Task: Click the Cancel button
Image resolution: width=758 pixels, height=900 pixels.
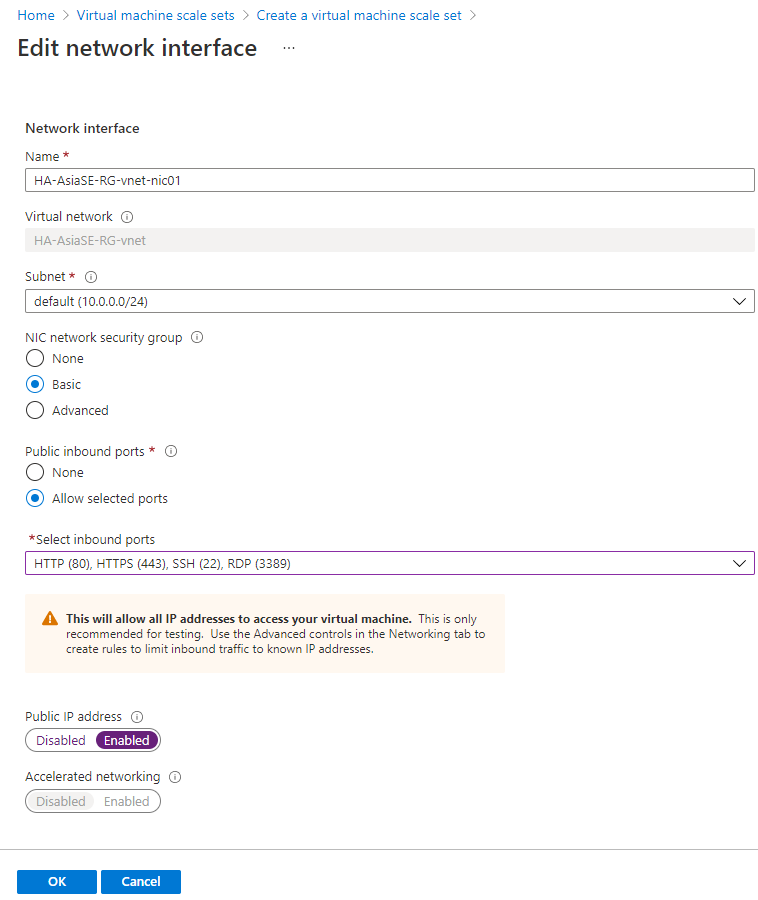Action: pos(141,882)
